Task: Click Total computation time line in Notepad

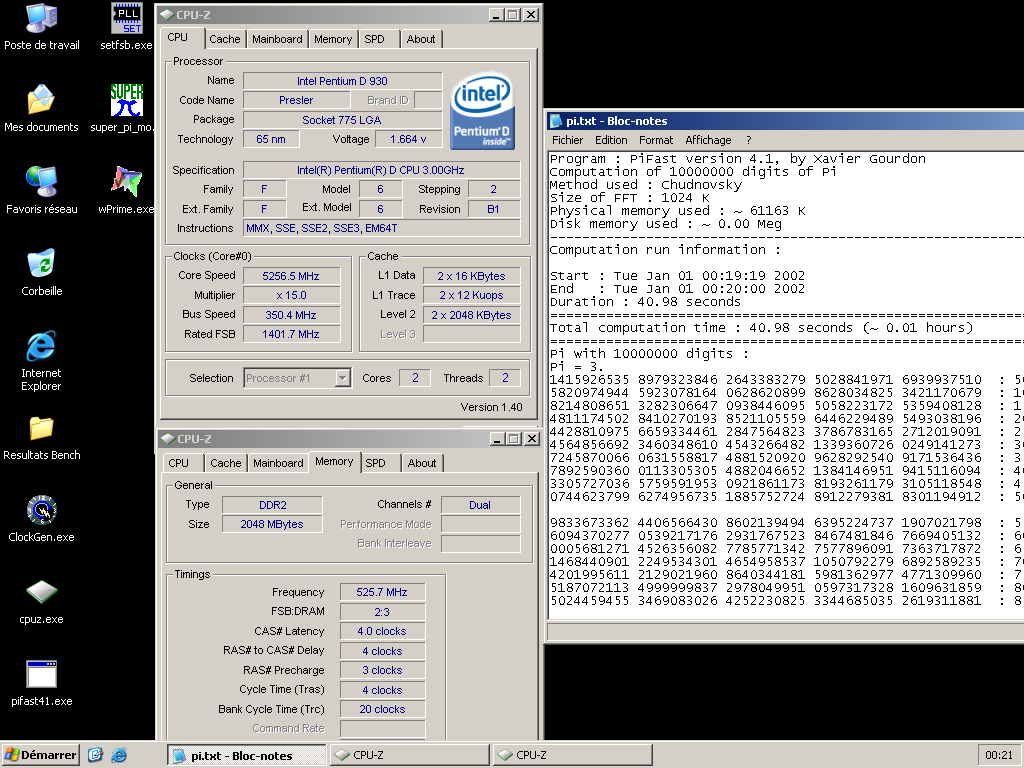Action: [761, 328]
